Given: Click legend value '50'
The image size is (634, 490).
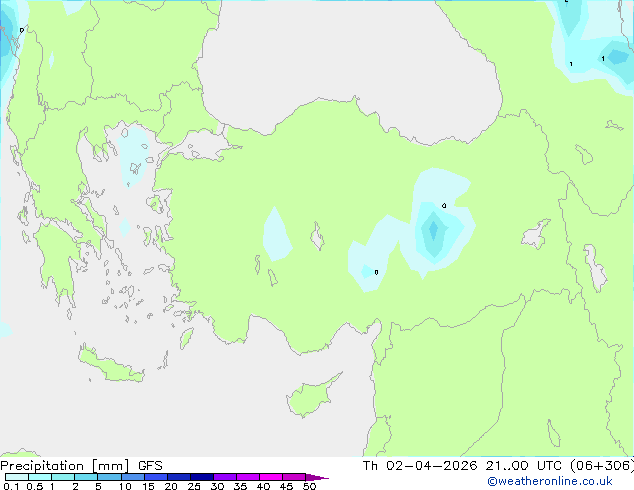Looking at the screenshot, I should coord(309,486).
